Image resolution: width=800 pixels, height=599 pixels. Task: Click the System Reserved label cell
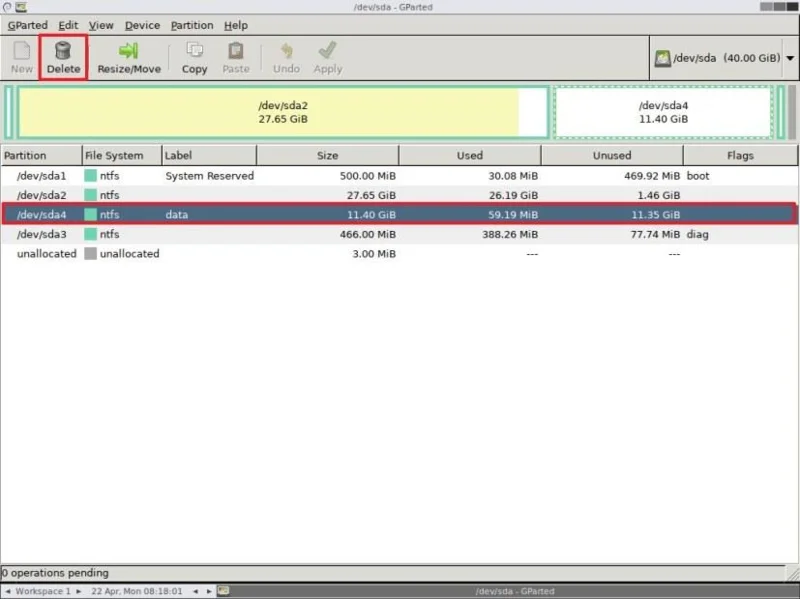tap(209, 176)
